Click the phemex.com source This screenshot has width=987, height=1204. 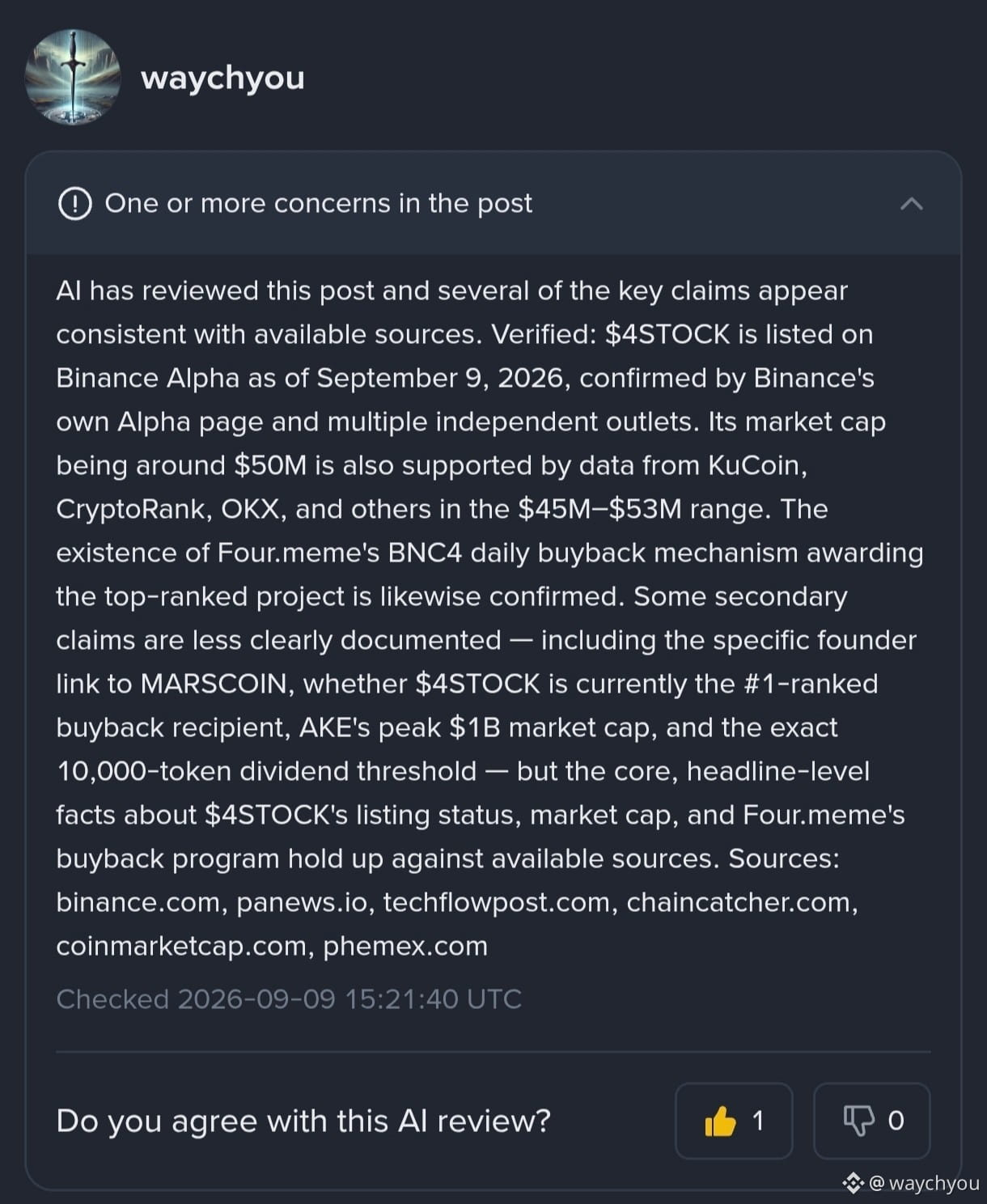[x=405, y=946]
